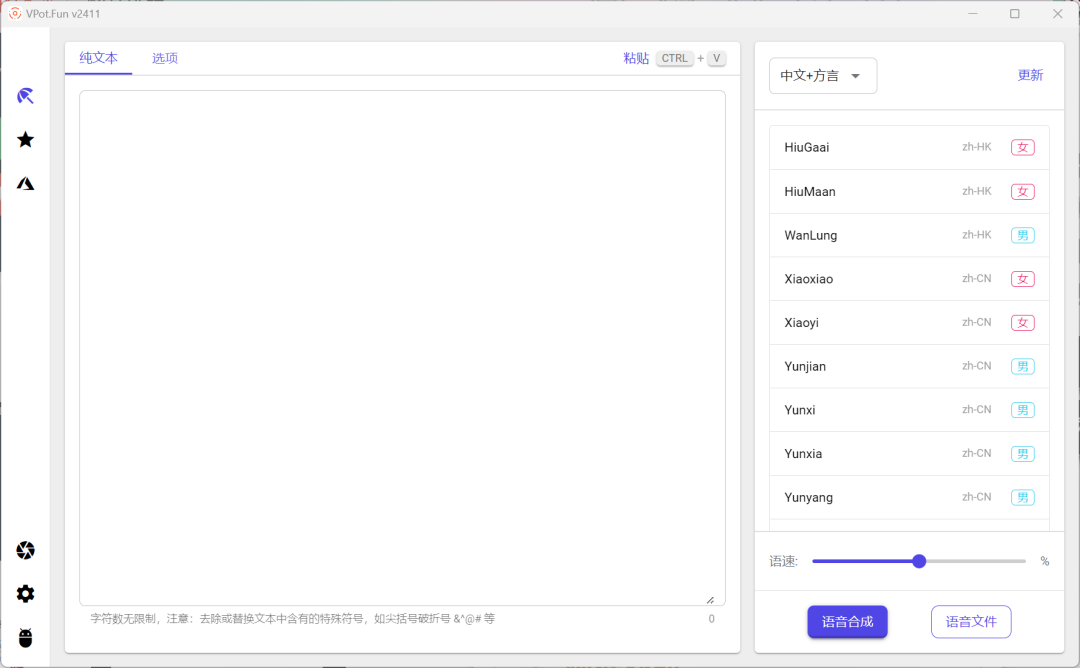Click the 男 tag on Yunxi row
This screenshot has height=668, width=1080.
[x=1023, y=410]
